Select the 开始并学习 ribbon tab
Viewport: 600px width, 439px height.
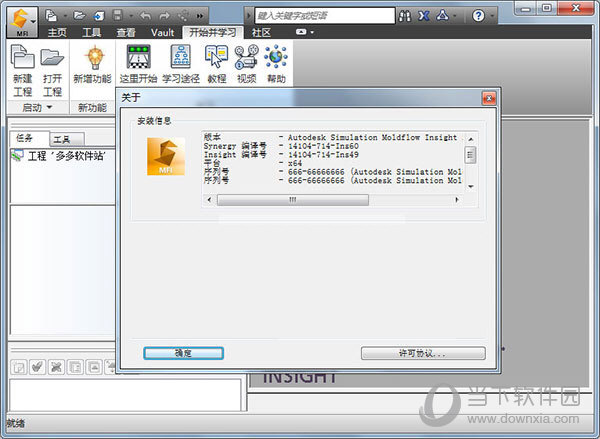click(213, 33)
